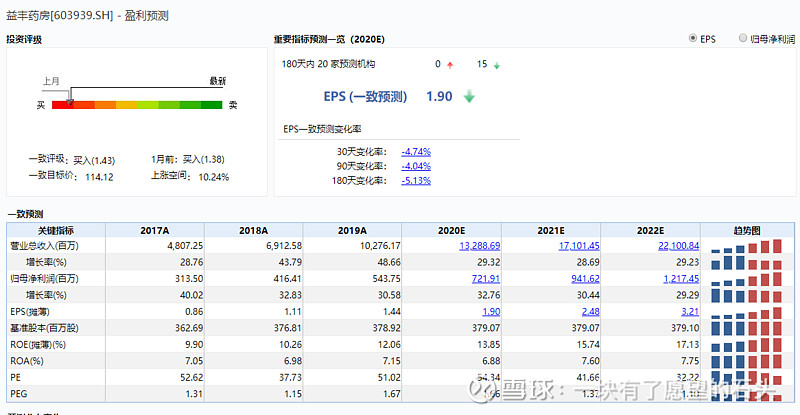Viewport: 800px width, 415px height.
Task: Click the ROA(%) row label
Action: 27,361
